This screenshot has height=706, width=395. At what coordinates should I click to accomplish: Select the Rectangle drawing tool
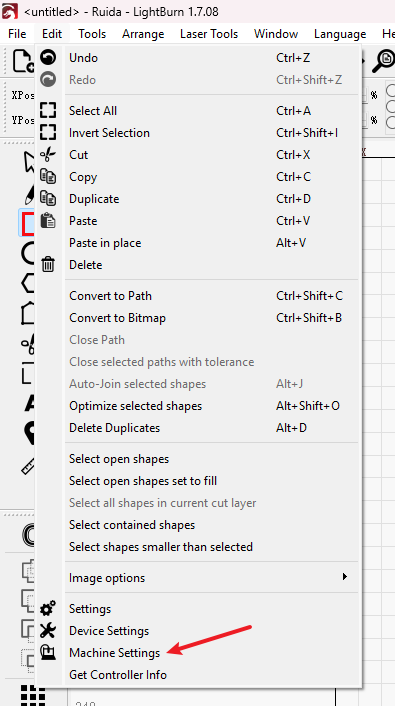pos(28,223)
